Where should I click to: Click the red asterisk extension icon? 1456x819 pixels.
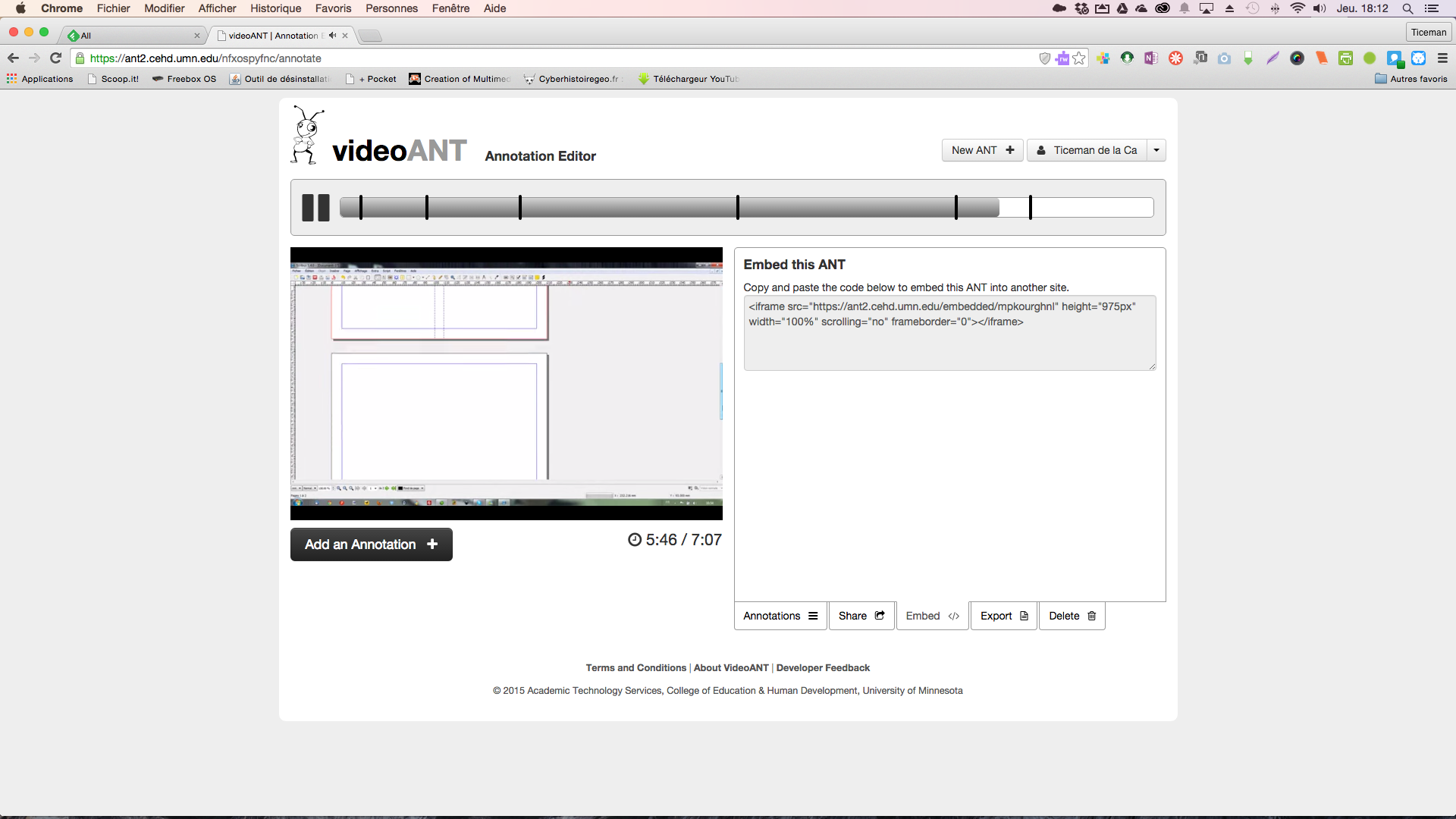pos(1175,58)
